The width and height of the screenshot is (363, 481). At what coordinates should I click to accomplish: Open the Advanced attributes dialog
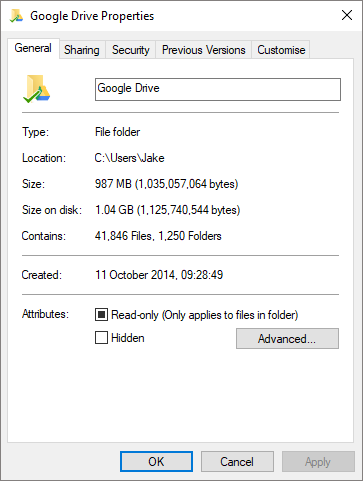[287, 339]
